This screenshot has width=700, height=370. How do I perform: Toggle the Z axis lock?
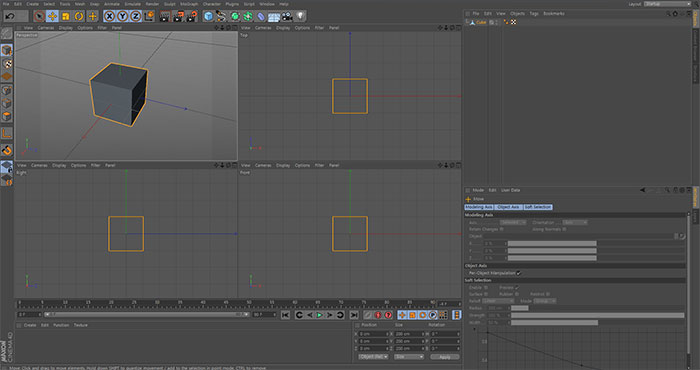136,17
